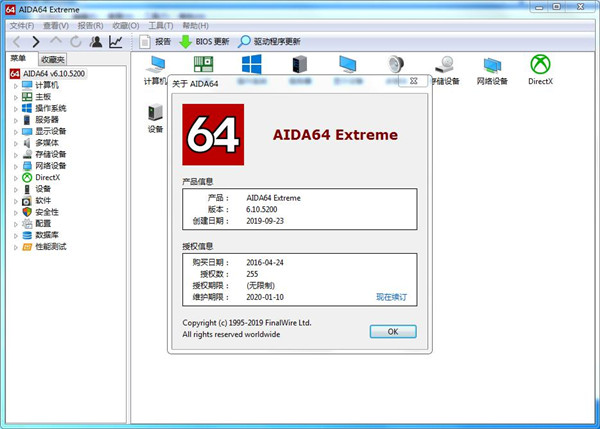This screenshot has width=600, height=429.
Task: Select 性能测试 in the sidebar tree
Action: pyautogui.click(x=50, y=246)
